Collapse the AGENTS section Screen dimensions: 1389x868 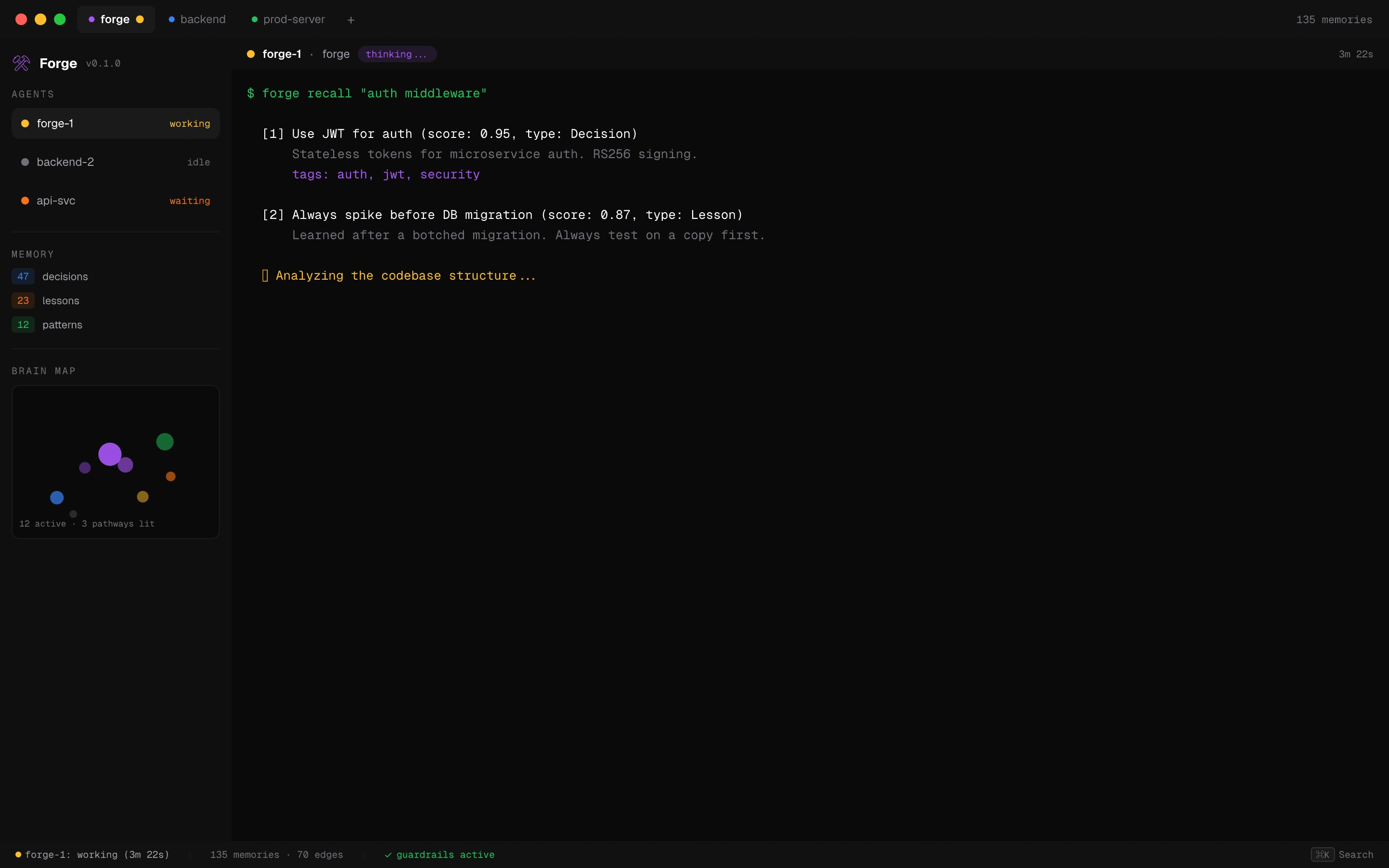pos(32,94)
